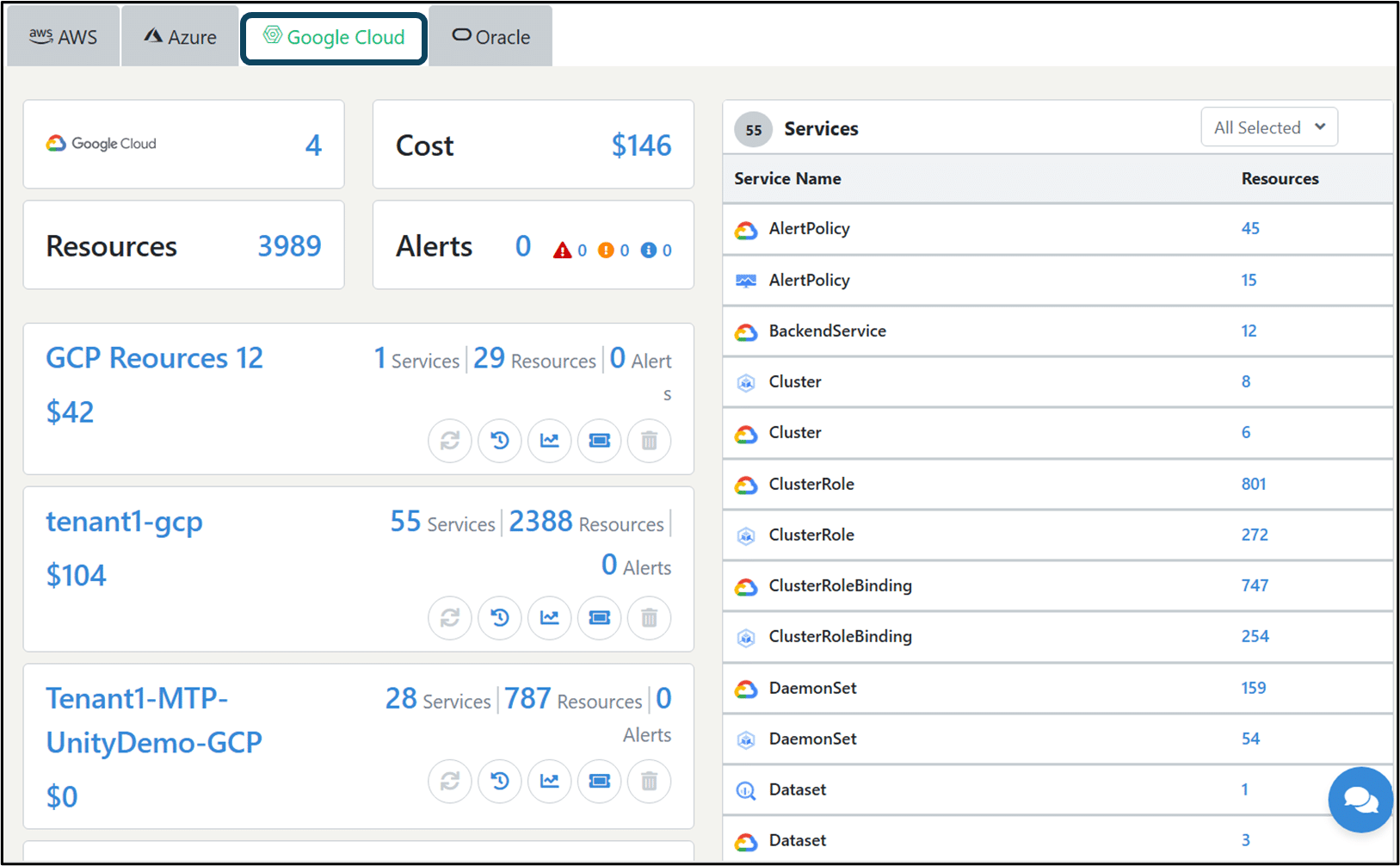Screen dimensions: 1400x866
Task: Click 272 resources for ClusterRole
Action: point(1255,535)
